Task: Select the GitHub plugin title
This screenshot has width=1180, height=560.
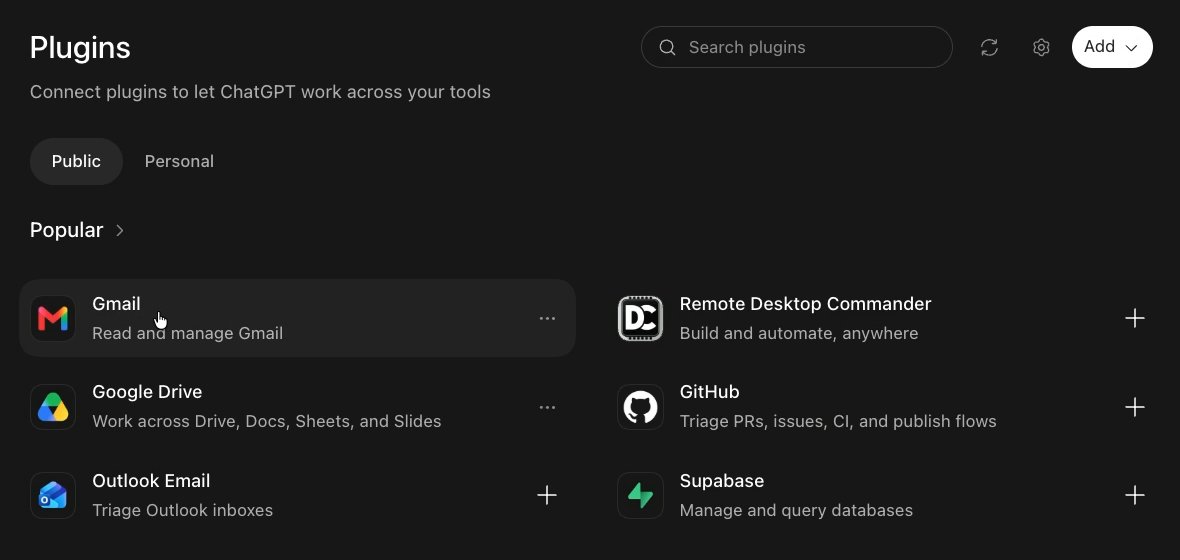Action: (x=709, y=392)
